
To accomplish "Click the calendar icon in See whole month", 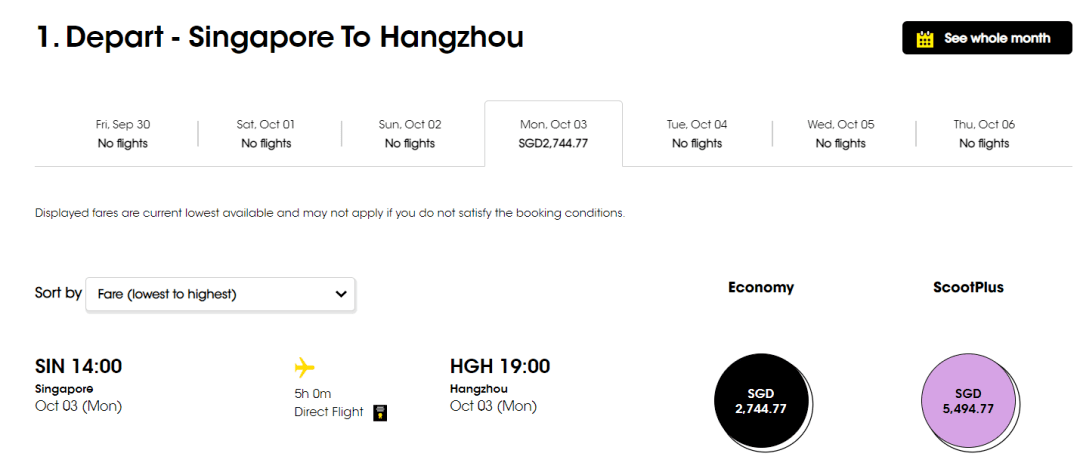I will click(925, 39).
